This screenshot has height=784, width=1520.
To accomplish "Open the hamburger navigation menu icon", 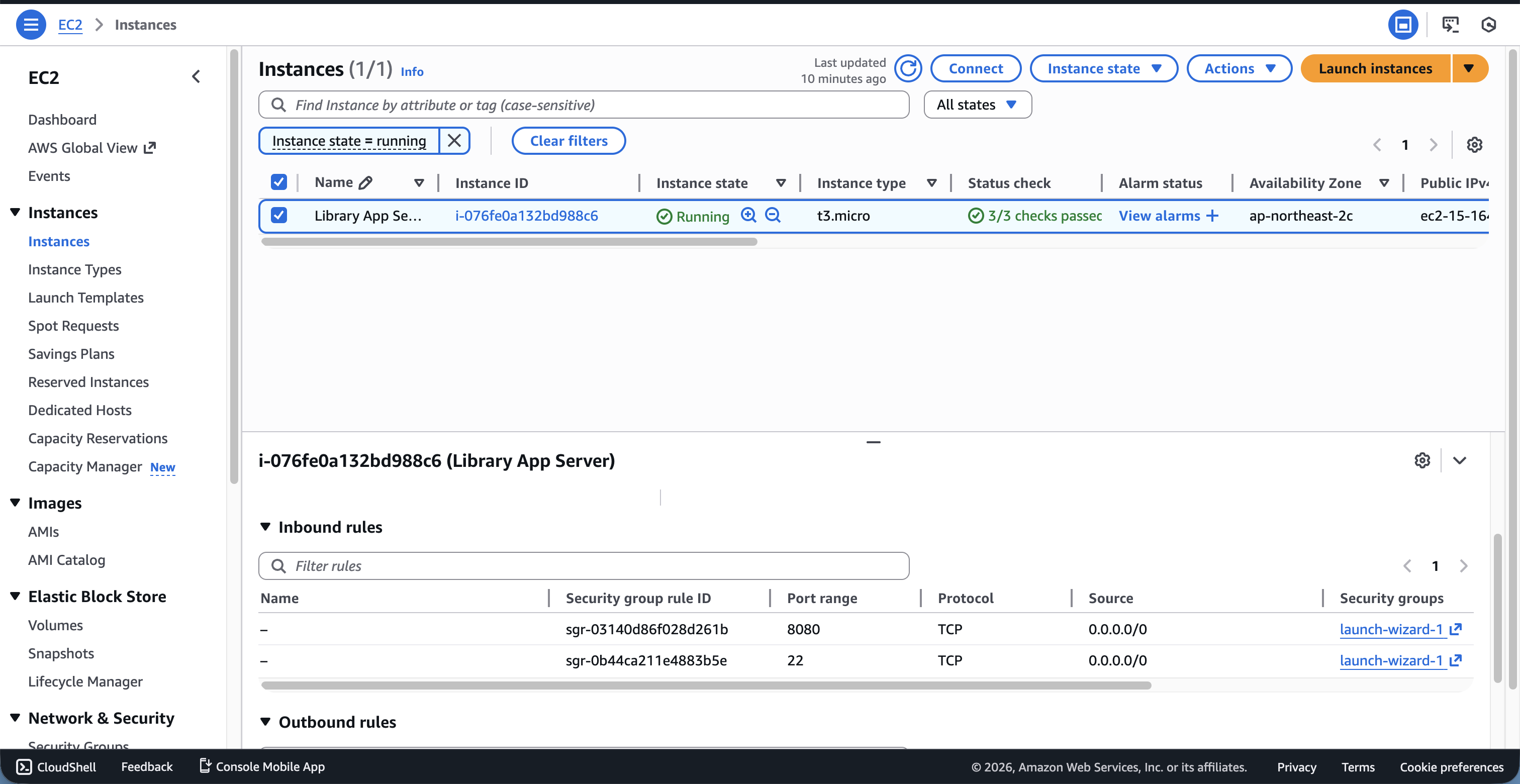I will (x=31, y=25).
